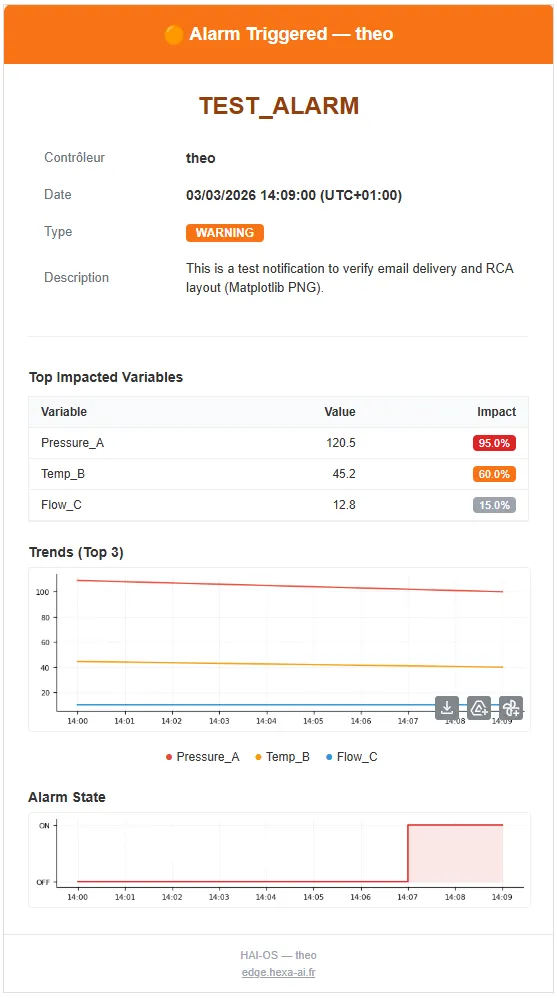Click the orange alarm circle icon in header
Viewport: 557px width, 998px height.
click(174, 34)
